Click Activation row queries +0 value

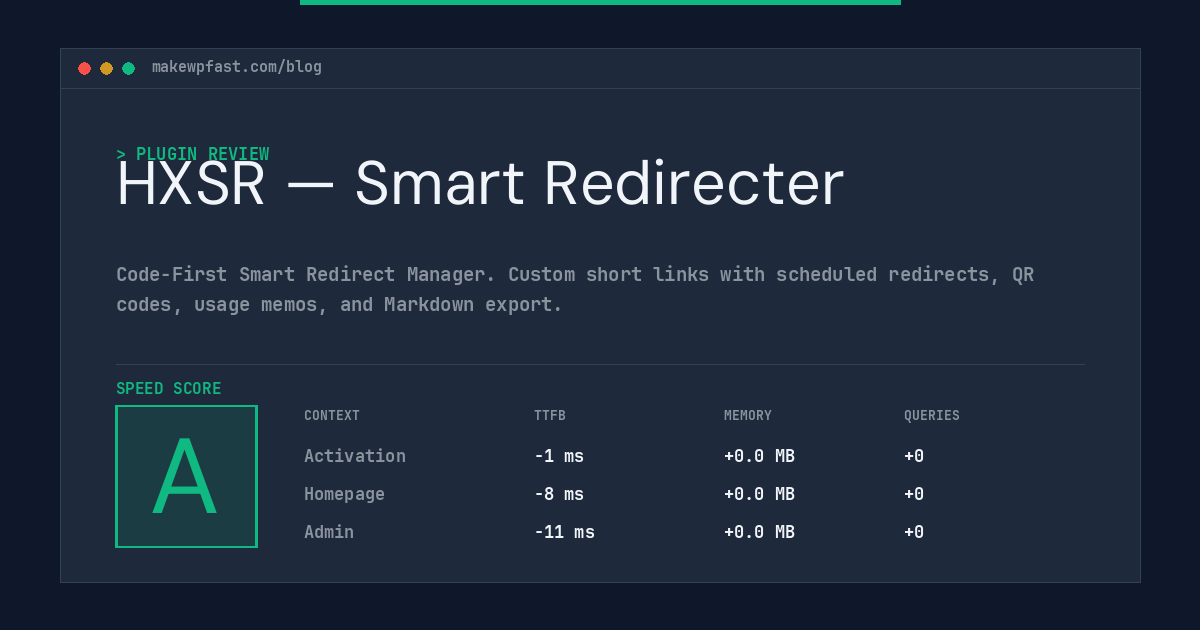[914, 456]
